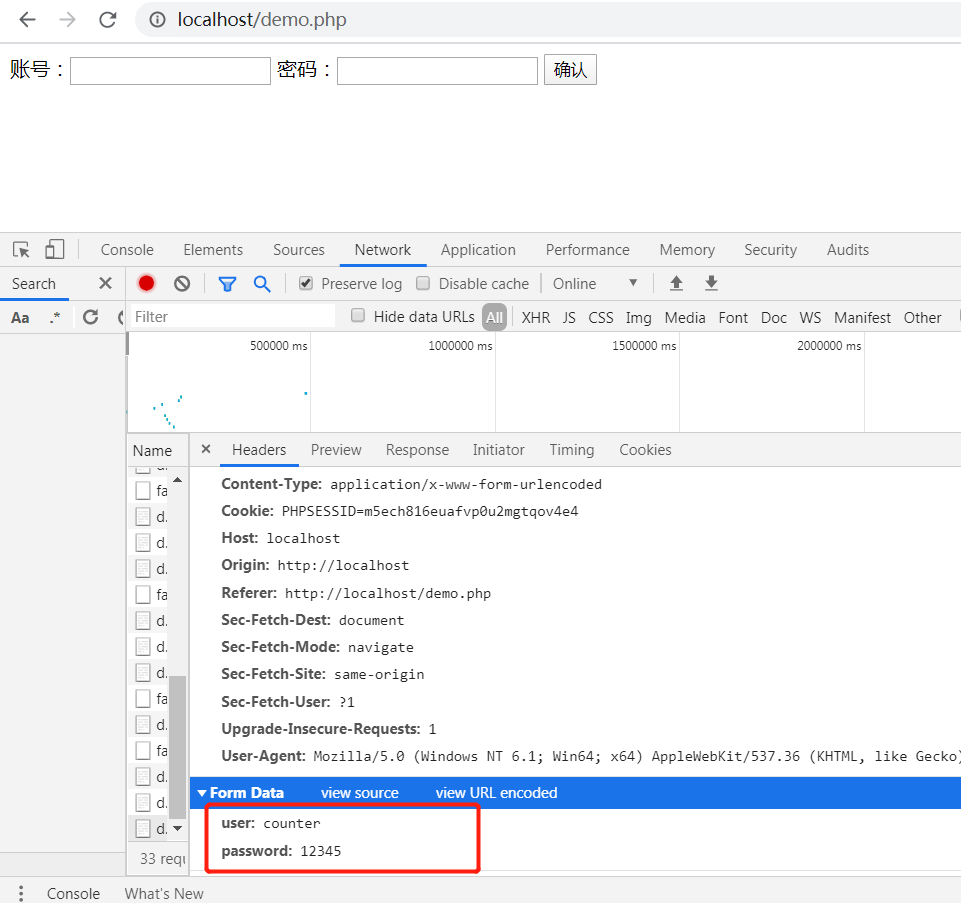
Task: Enable the Preserve log checkbox
Action: 306,283
